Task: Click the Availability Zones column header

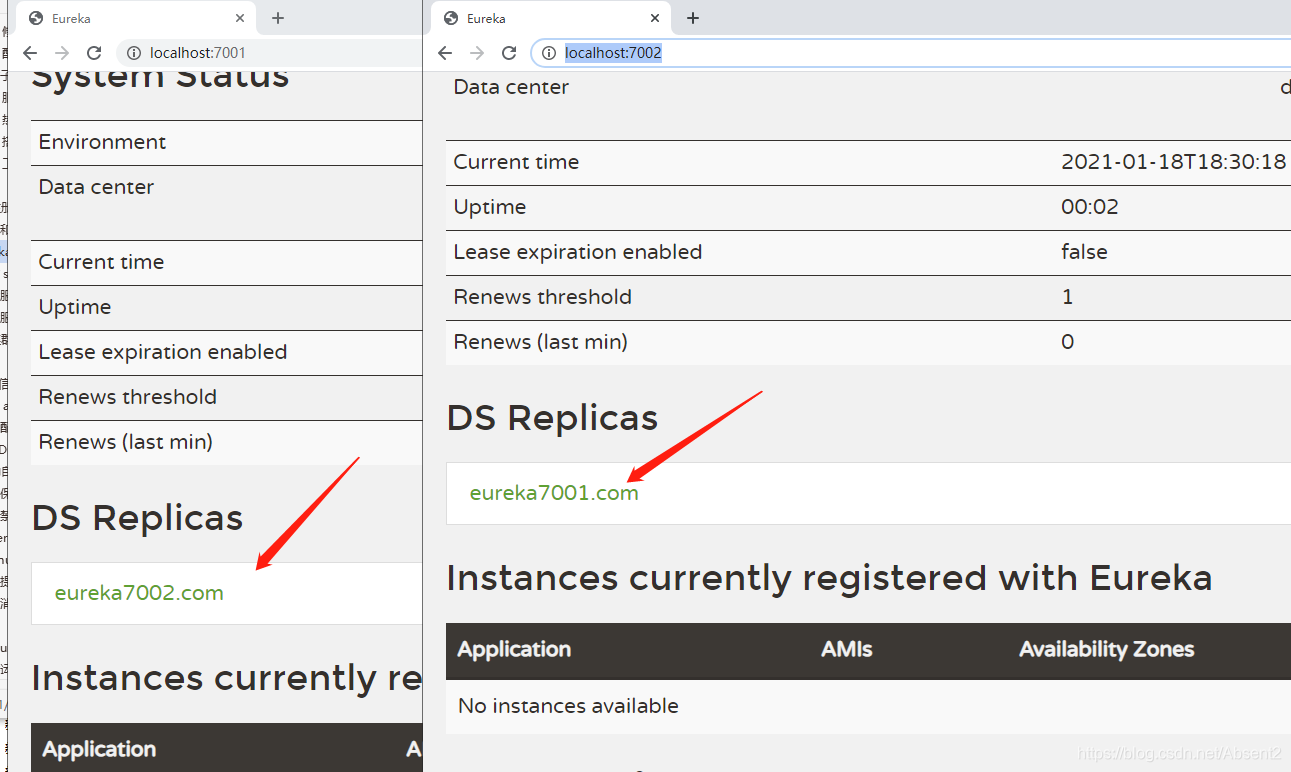Action: pos(1106,649)
